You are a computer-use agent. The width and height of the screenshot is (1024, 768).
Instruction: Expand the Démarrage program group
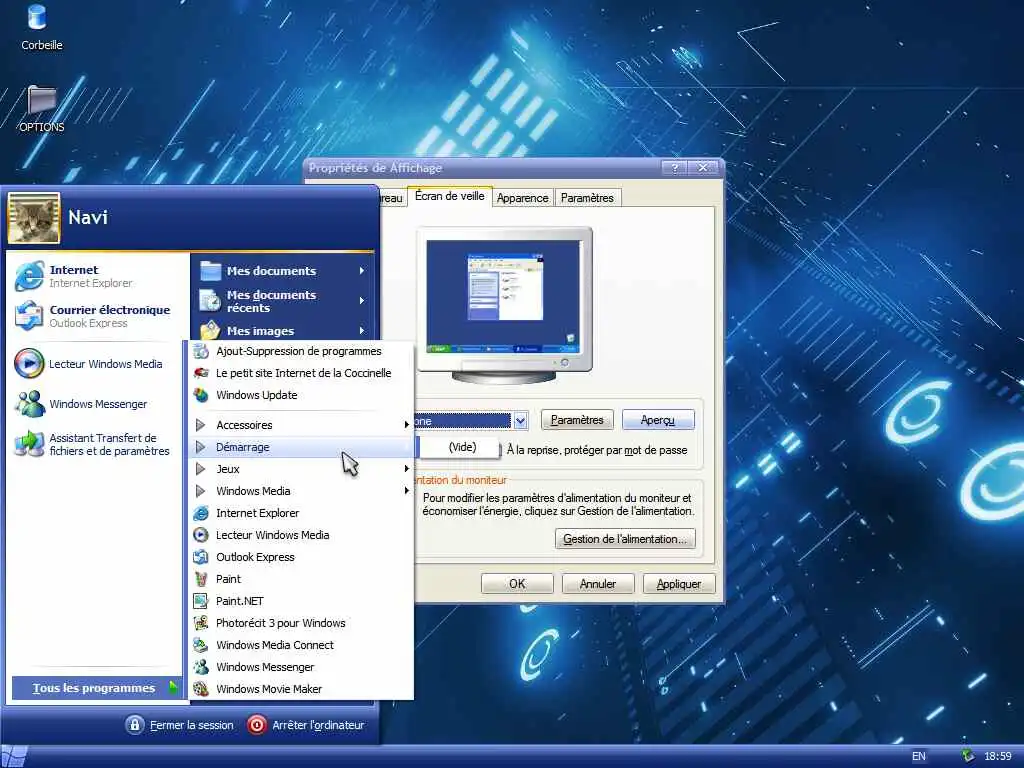(300, 447)
